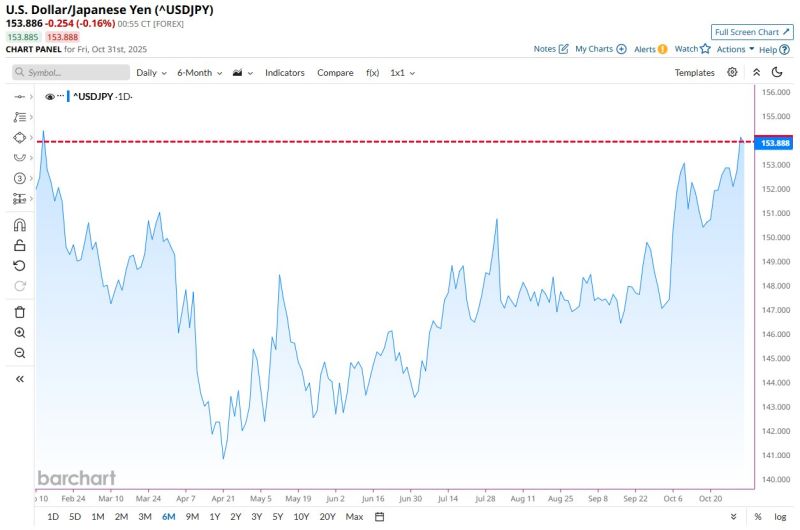800x530 pixels.
Task: Select the 20Y time range
Action: pyautogui.click(x=328, y=517)
